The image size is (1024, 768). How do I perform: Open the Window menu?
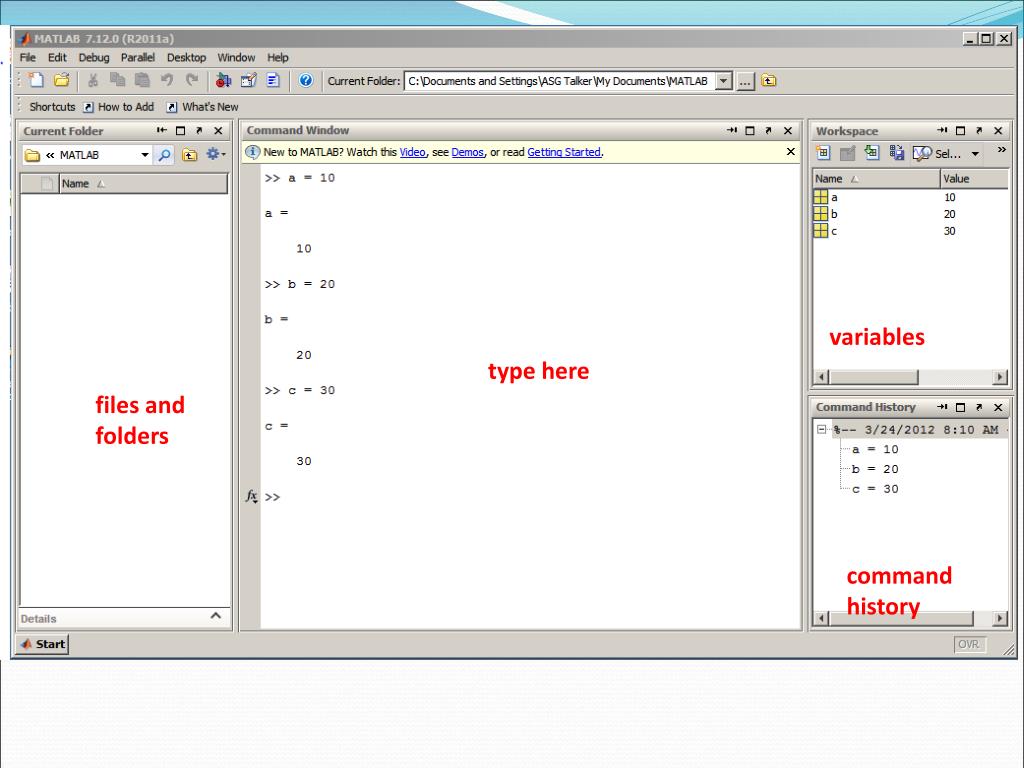click(236, 57)
